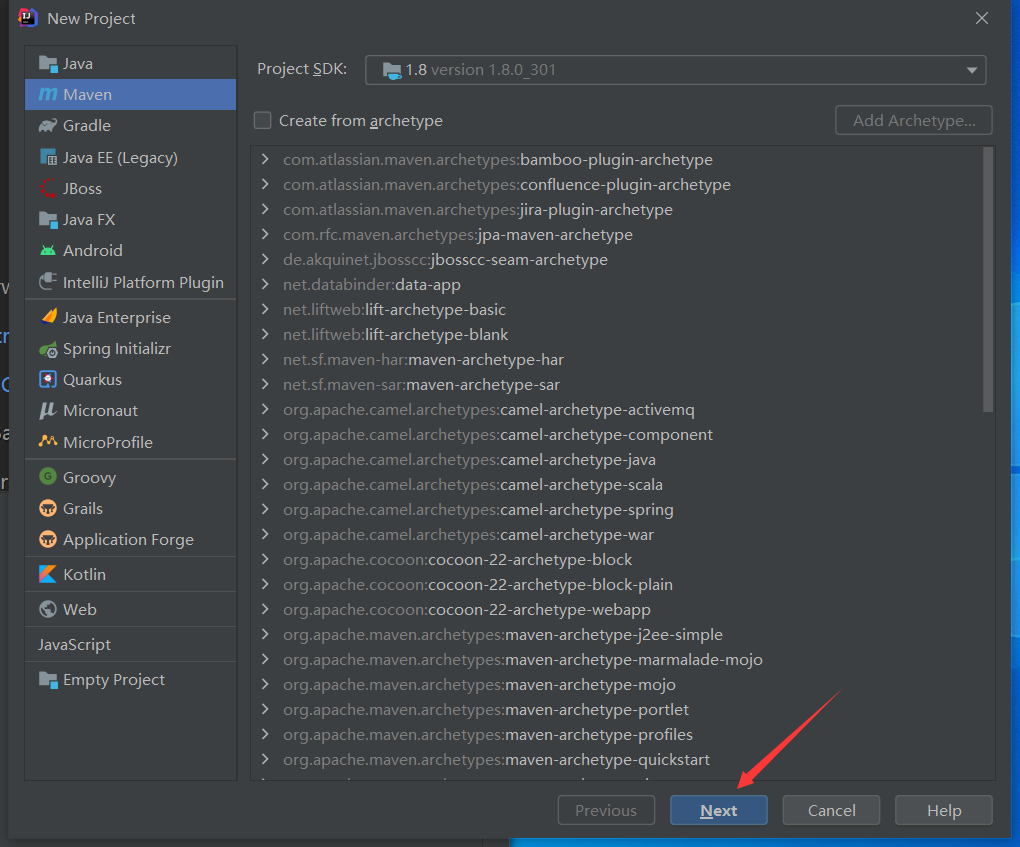Expand the cocoon-22-archetype-webapp row
Viewport: 1020px width, 847px height.
[265, 609]
